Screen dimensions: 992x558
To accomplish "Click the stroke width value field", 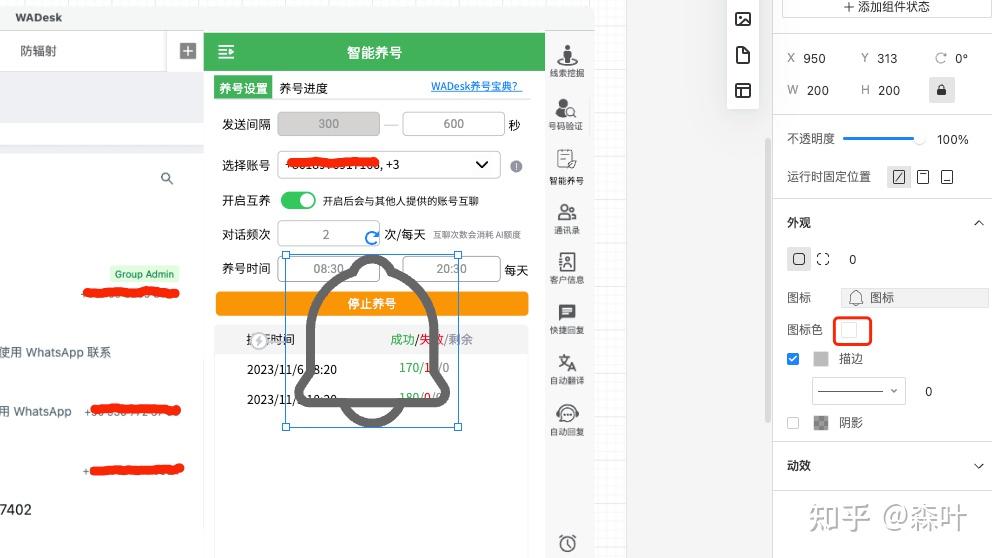I will [928, 392].
